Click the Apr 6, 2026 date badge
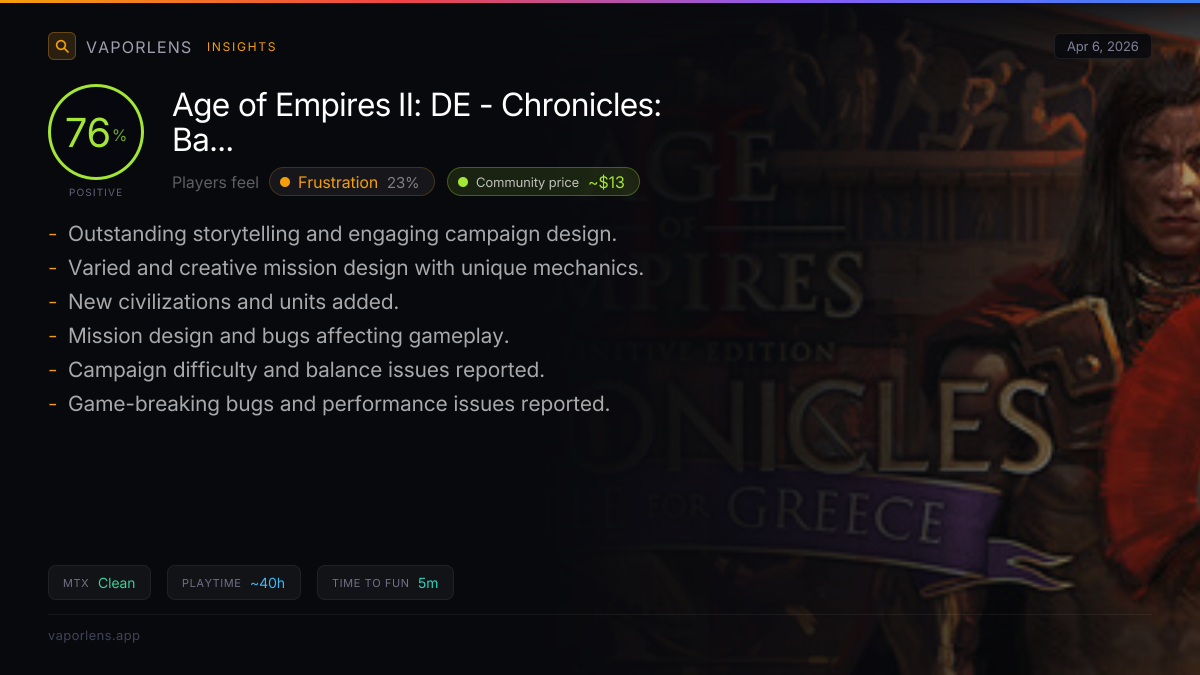The width and height of the screenshot is (1200, 675). tap(1102, 46)
